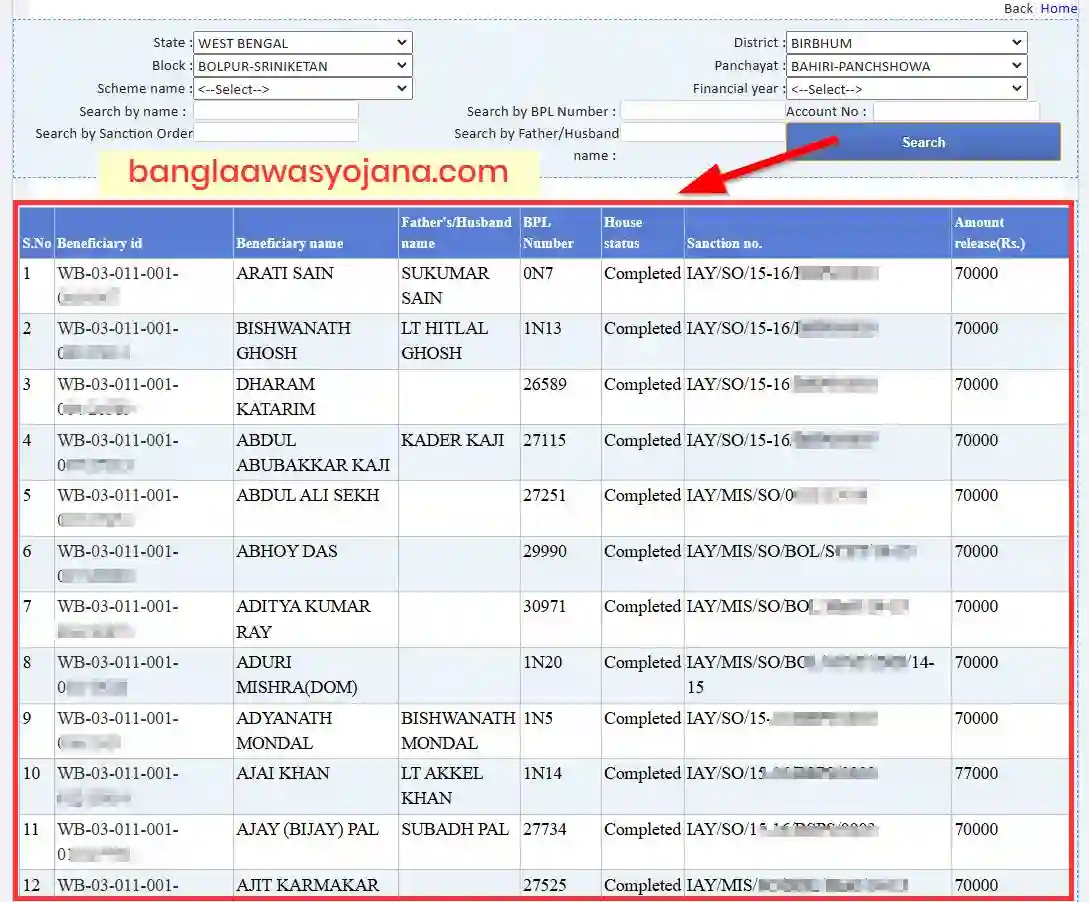Click beneficiary id in ARATI SAIN row
Viewport: 1089px width, 902px height.
pyautogui.click(x=117, y=285)
